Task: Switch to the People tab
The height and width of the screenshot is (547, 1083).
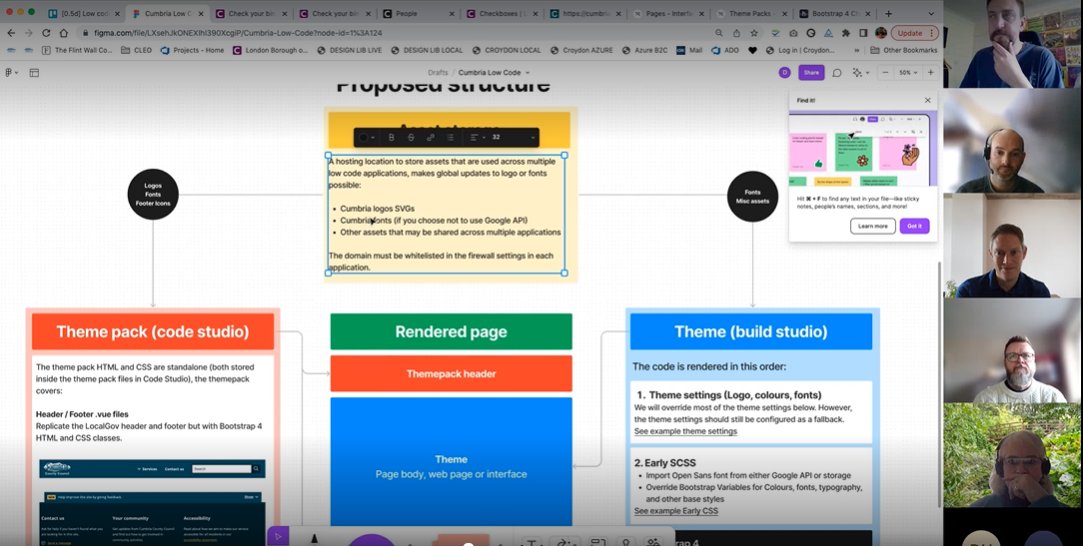Action: [419, 13]
